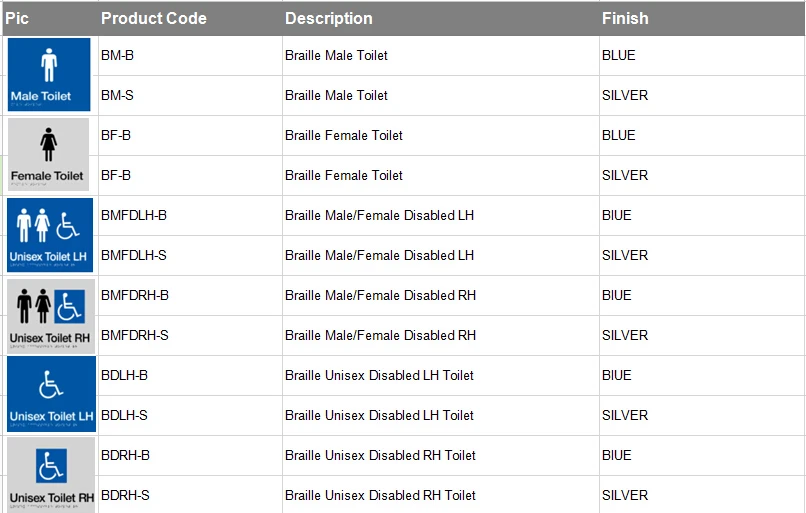The image size is (806, 513).
Task: Click the blue Unisex Toilet LH family sign
Action: pyautogui.click(x=50, y=235)
